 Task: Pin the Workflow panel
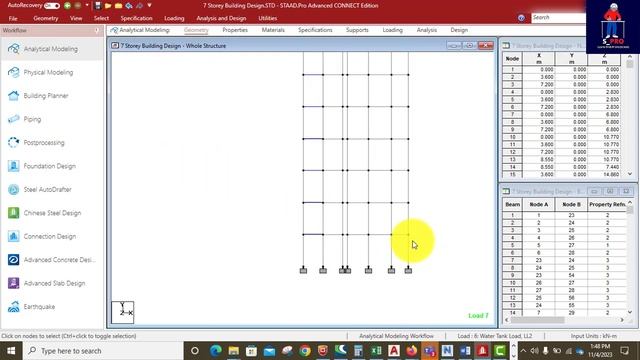(x=97, y=31)
